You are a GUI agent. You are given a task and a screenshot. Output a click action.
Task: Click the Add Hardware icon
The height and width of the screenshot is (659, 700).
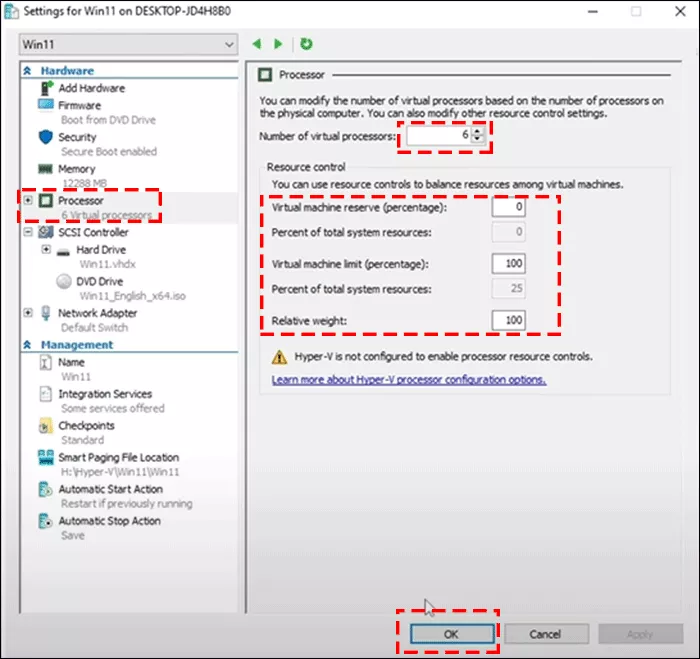pos(46,88)
